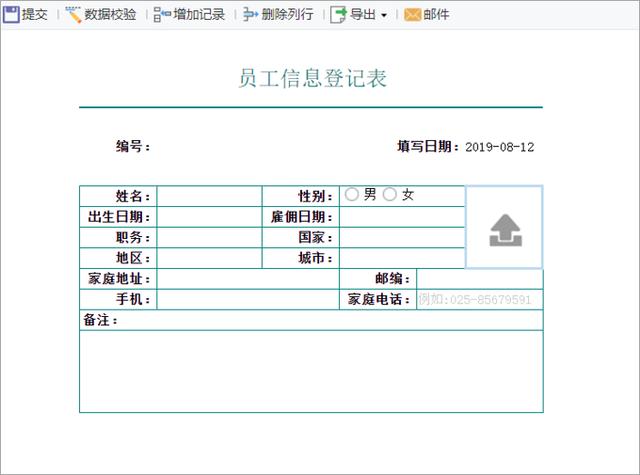Click the 邮件 envelope icon
The width and height of the screenshot is (640, 475).
[x=412, y=15]
